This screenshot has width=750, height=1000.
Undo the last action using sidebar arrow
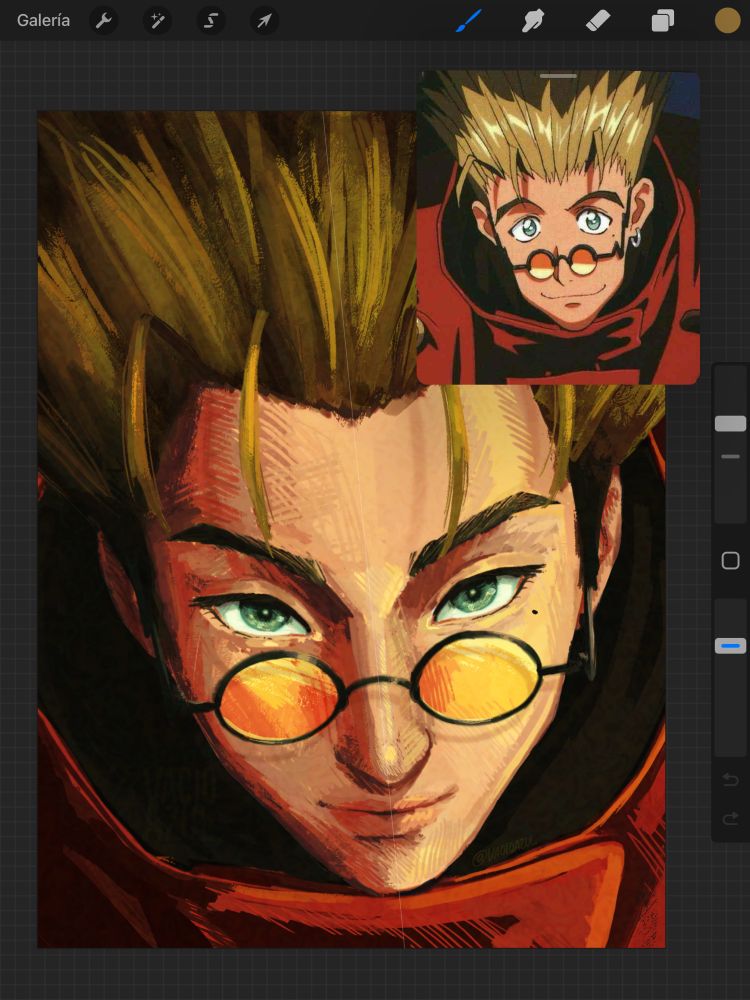(x=730, y=779)
